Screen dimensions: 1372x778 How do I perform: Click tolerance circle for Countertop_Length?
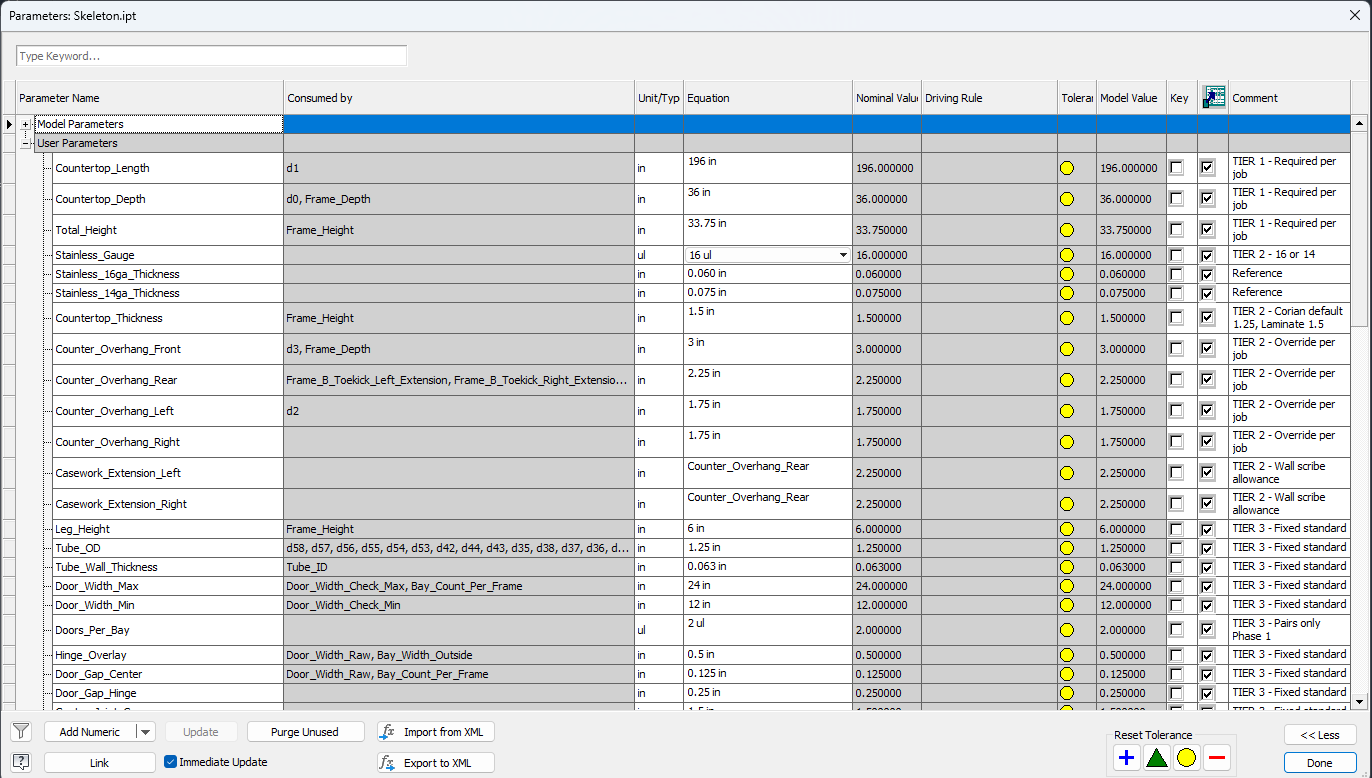tap(1067, 168)
